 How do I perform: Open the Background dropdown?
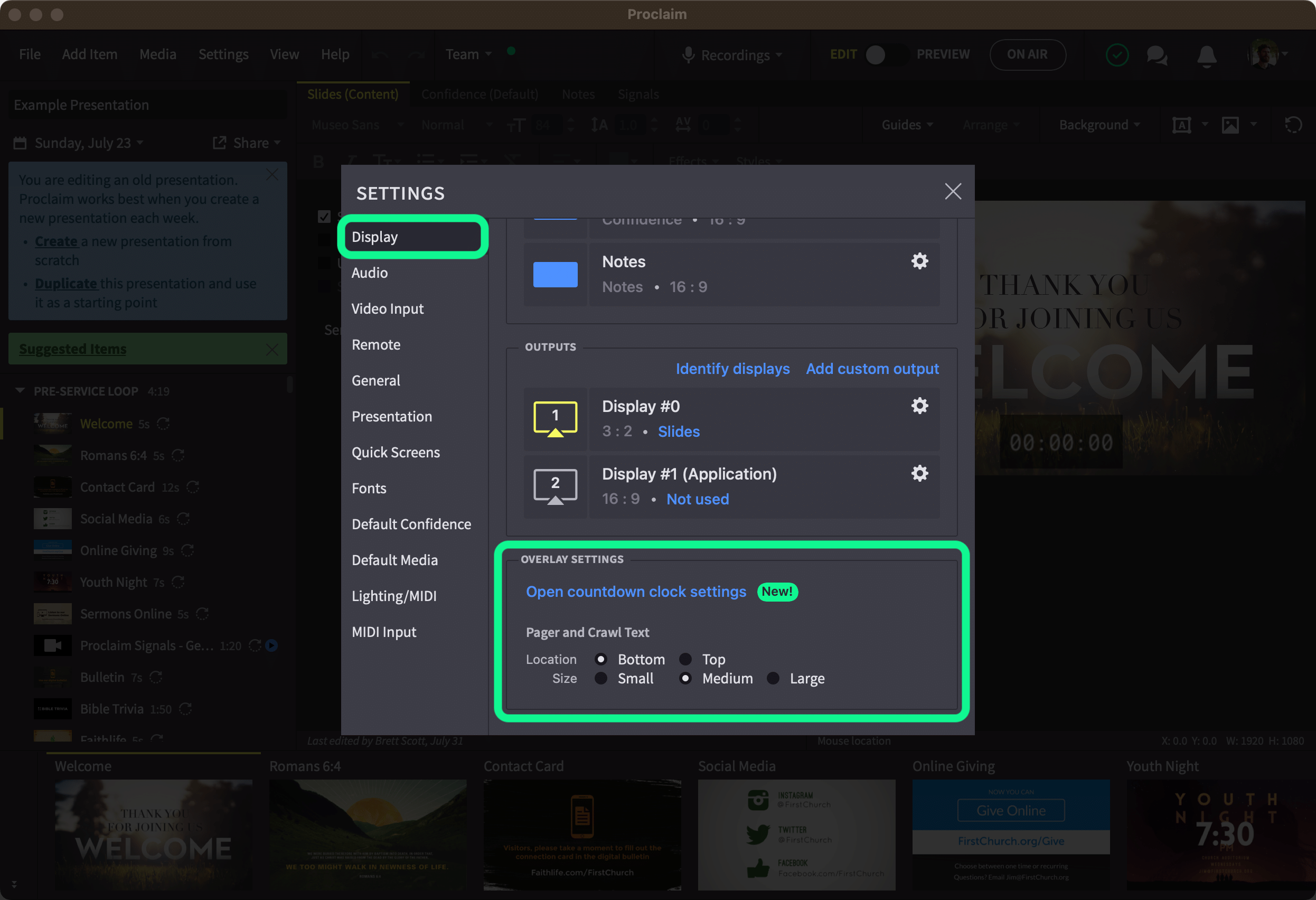tap(1099, 125)
